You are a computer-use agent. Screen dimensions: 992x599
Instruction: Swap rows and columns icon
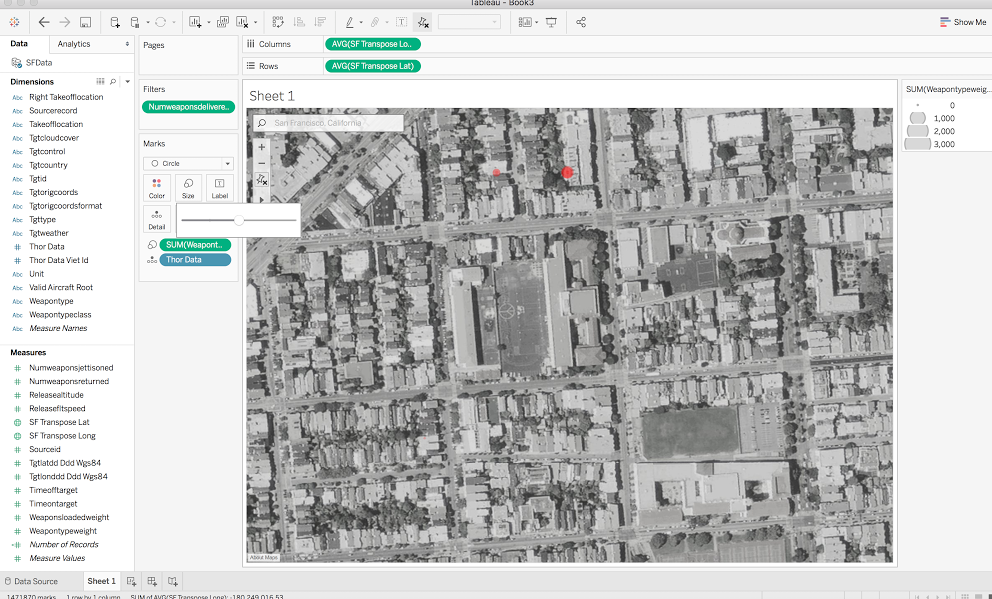[x=278, y=22]
